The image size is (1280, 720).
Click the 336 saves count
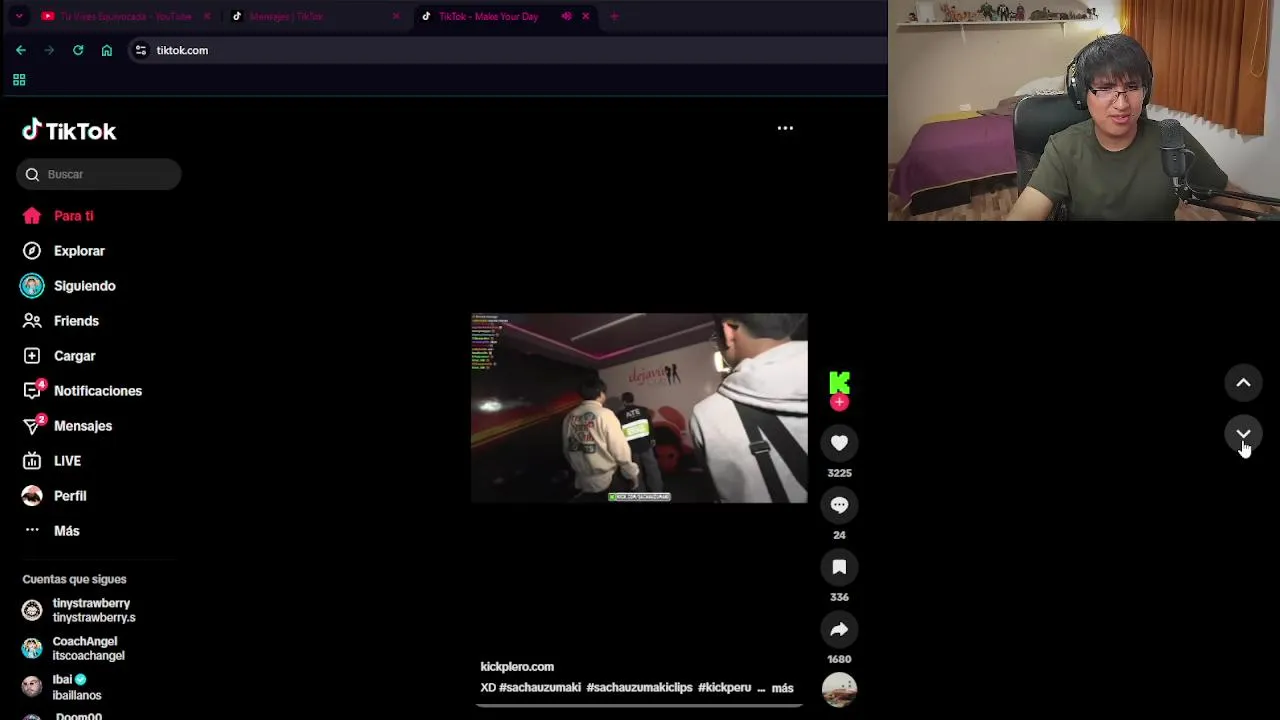tap(839, 597)
